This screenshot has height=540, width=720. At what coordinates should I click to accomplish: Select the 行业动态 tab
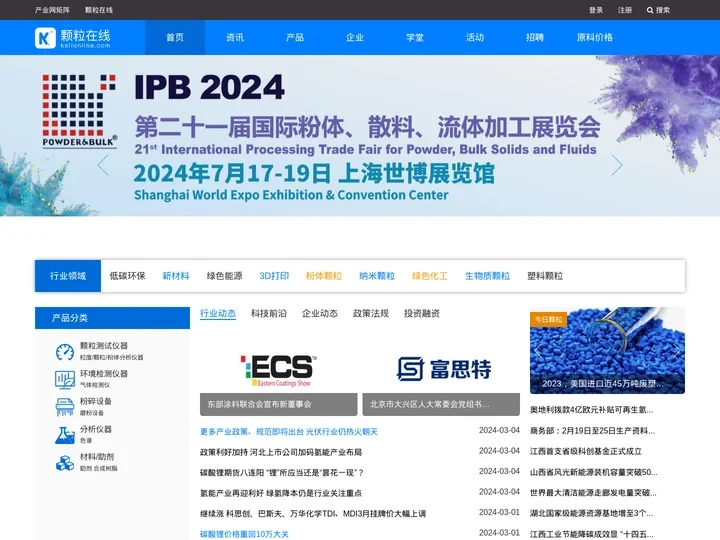click(x=218, y=314)
